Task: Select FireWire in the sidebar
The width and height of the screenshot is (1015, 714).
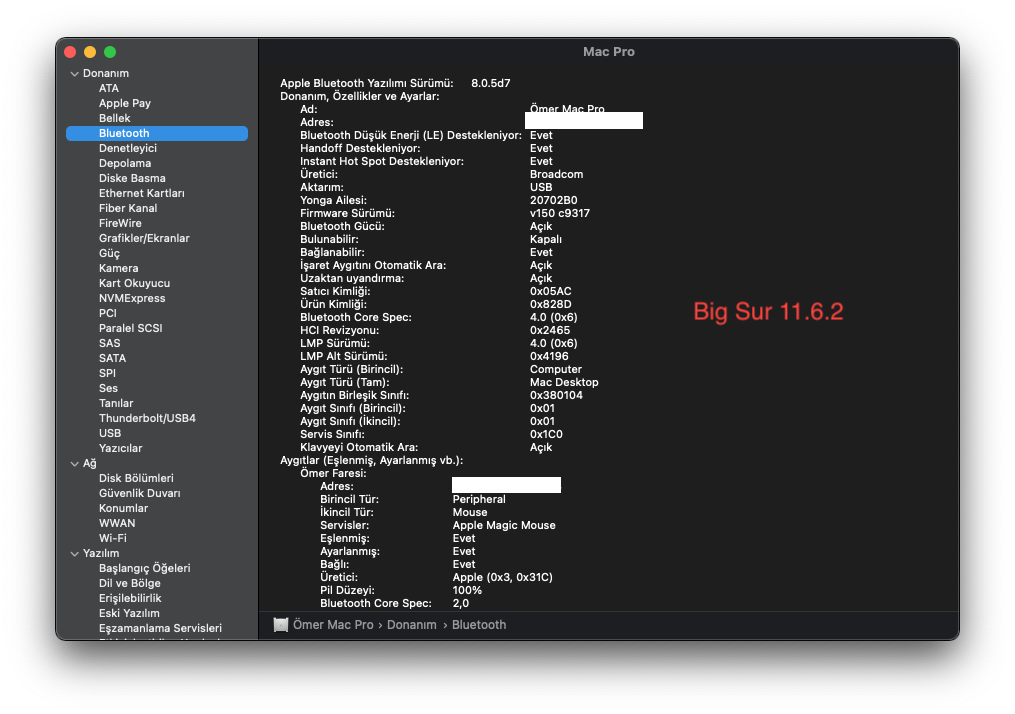Action: (x=120, y=223)
